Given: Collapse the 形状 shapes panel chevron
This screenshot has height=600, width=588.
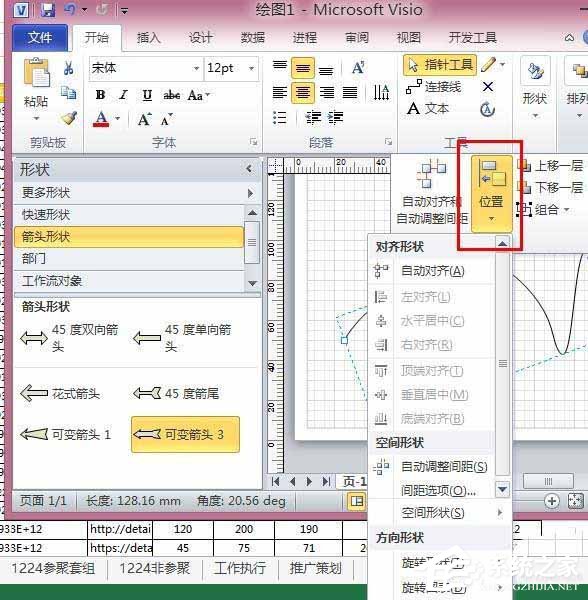Looking at the screenshot, I should tap(249, 168).
